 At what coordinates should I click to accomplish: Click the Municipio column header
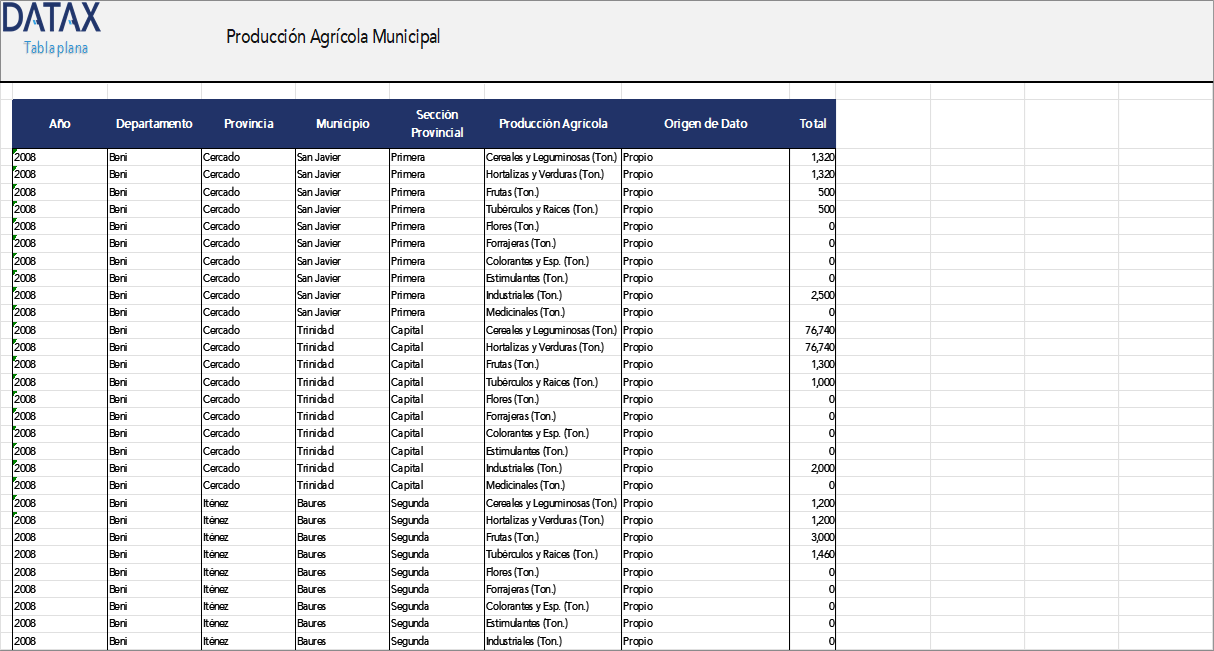(x=343, y=123)
